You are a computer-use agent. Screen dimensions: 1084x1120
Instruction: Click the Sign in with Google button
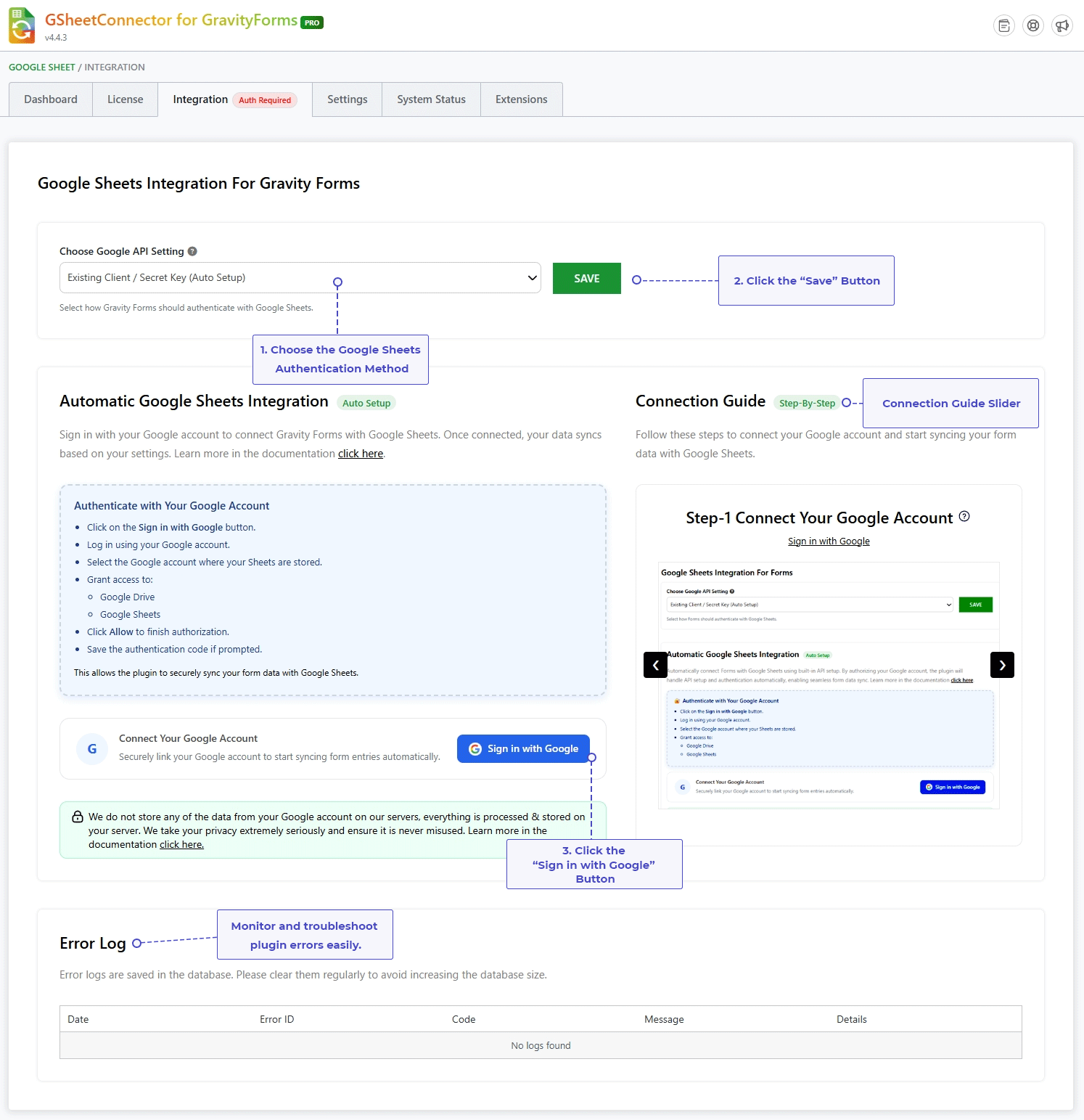[523, 748]
